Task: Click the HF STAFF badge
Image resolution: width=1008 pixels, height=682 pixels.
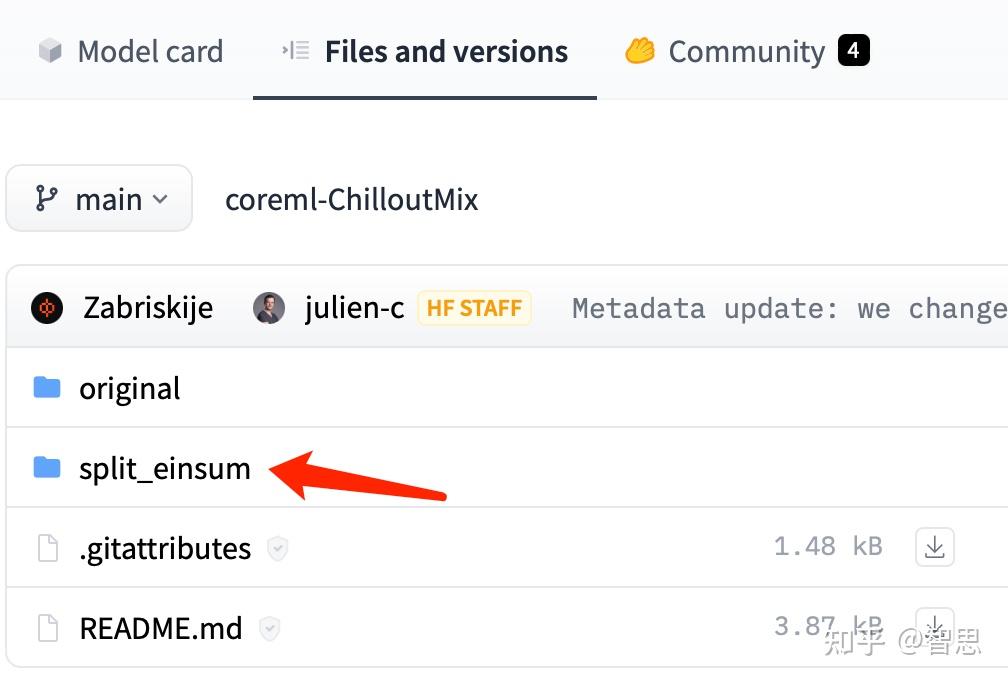Action: 474,307
